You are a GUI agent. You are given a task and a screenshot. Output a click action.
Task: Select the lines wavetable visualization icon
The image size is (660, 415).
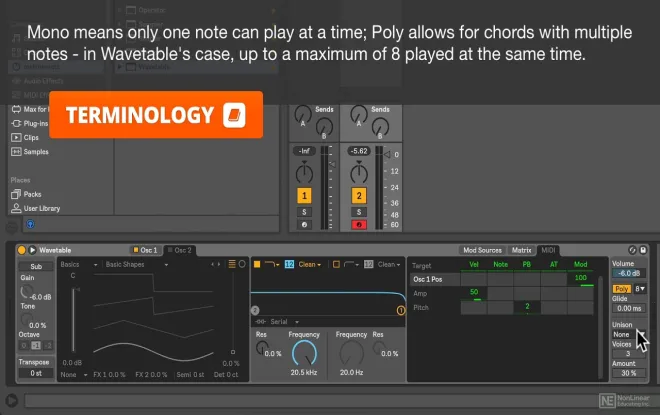click(232, 264)
